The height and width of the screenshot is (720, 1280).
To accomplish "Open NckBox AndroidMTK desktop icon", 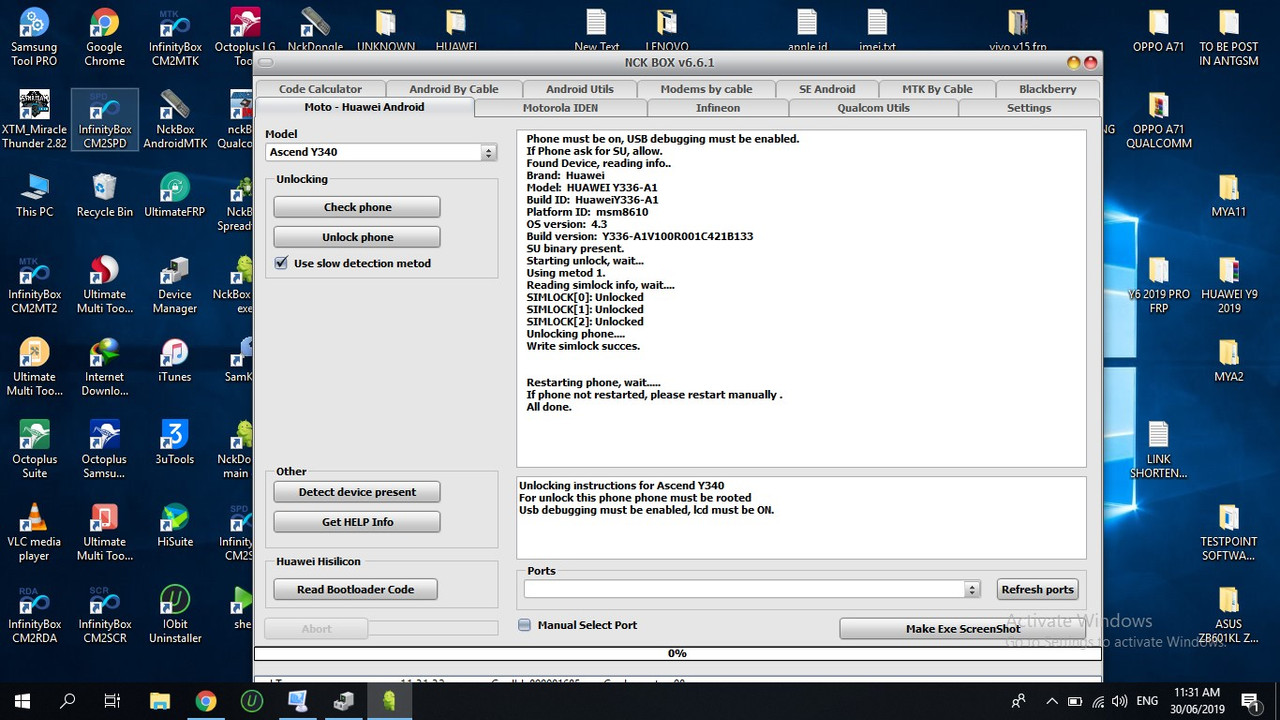I will point(175,120).
